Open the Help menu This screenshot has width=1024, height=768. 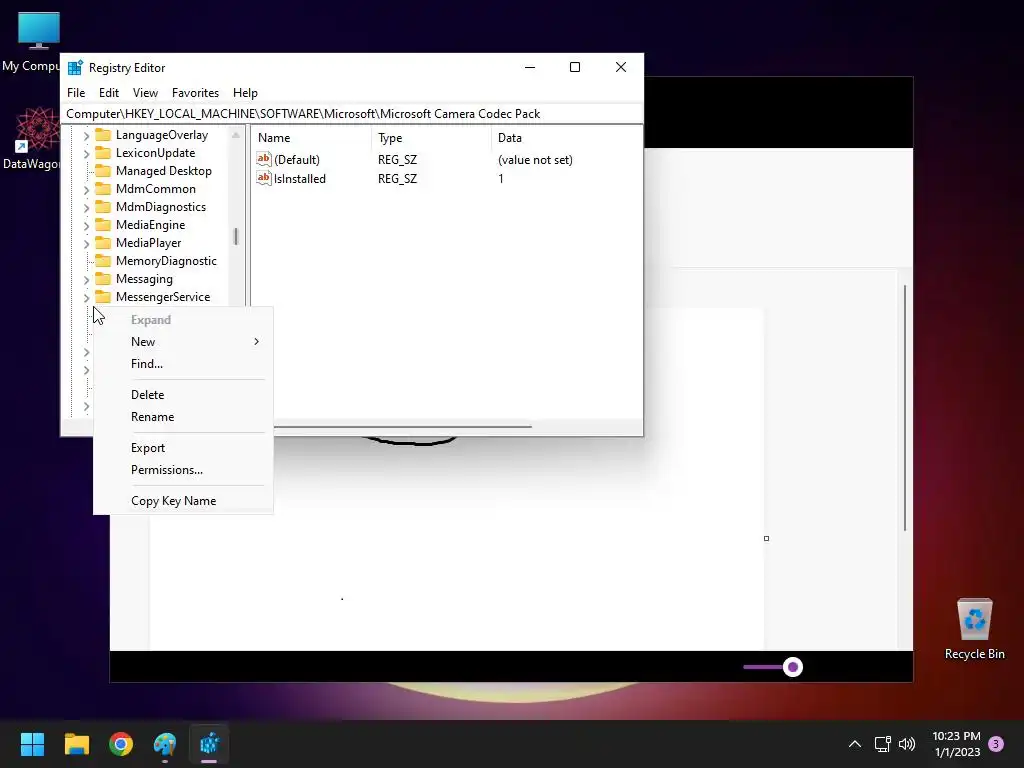245,93
